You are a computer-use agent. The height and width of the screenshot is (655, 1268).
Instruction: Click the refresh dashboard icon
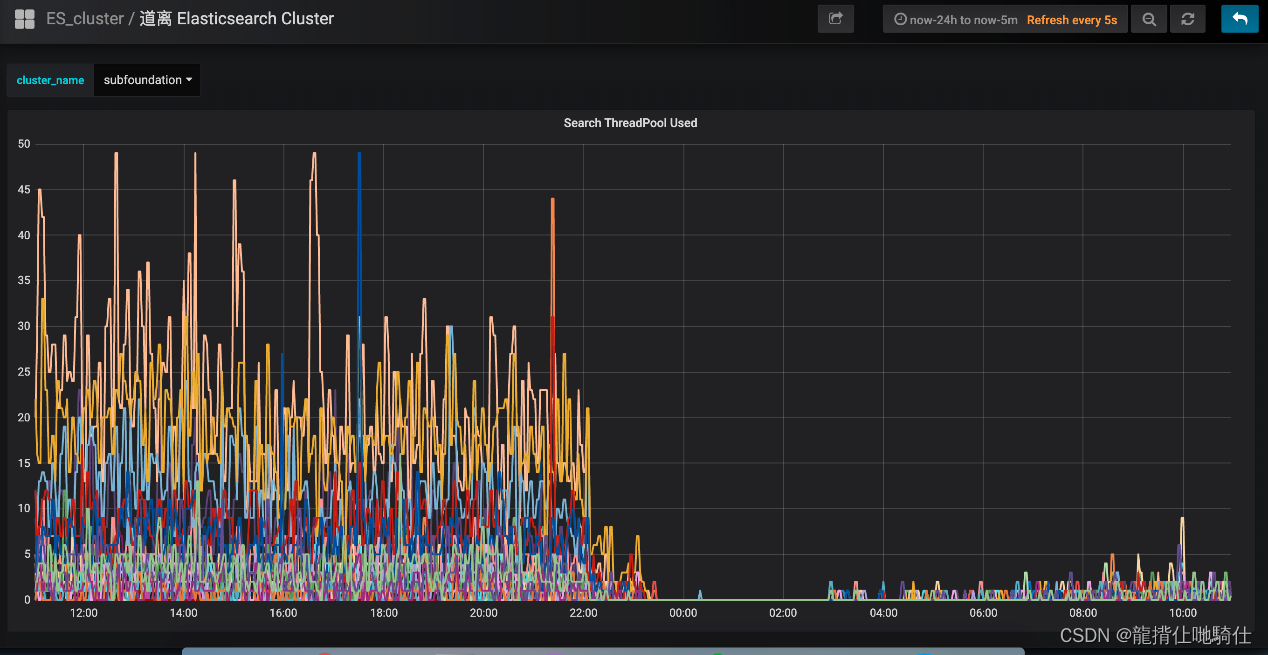[x=1187, y=19]
